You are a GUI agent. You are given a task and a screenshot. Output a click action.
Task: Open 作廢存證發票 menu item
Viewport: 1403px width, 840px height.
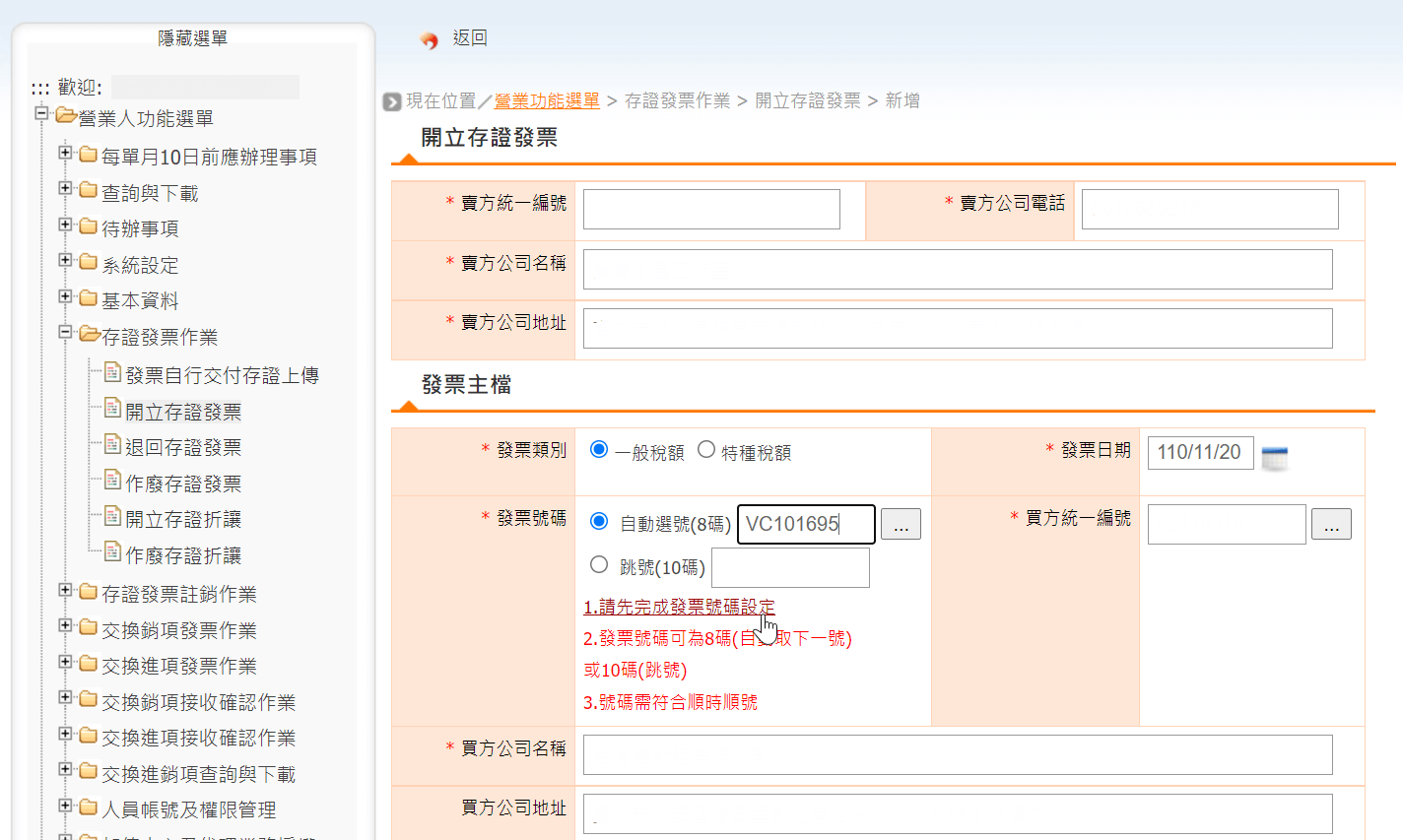(183, 484)
